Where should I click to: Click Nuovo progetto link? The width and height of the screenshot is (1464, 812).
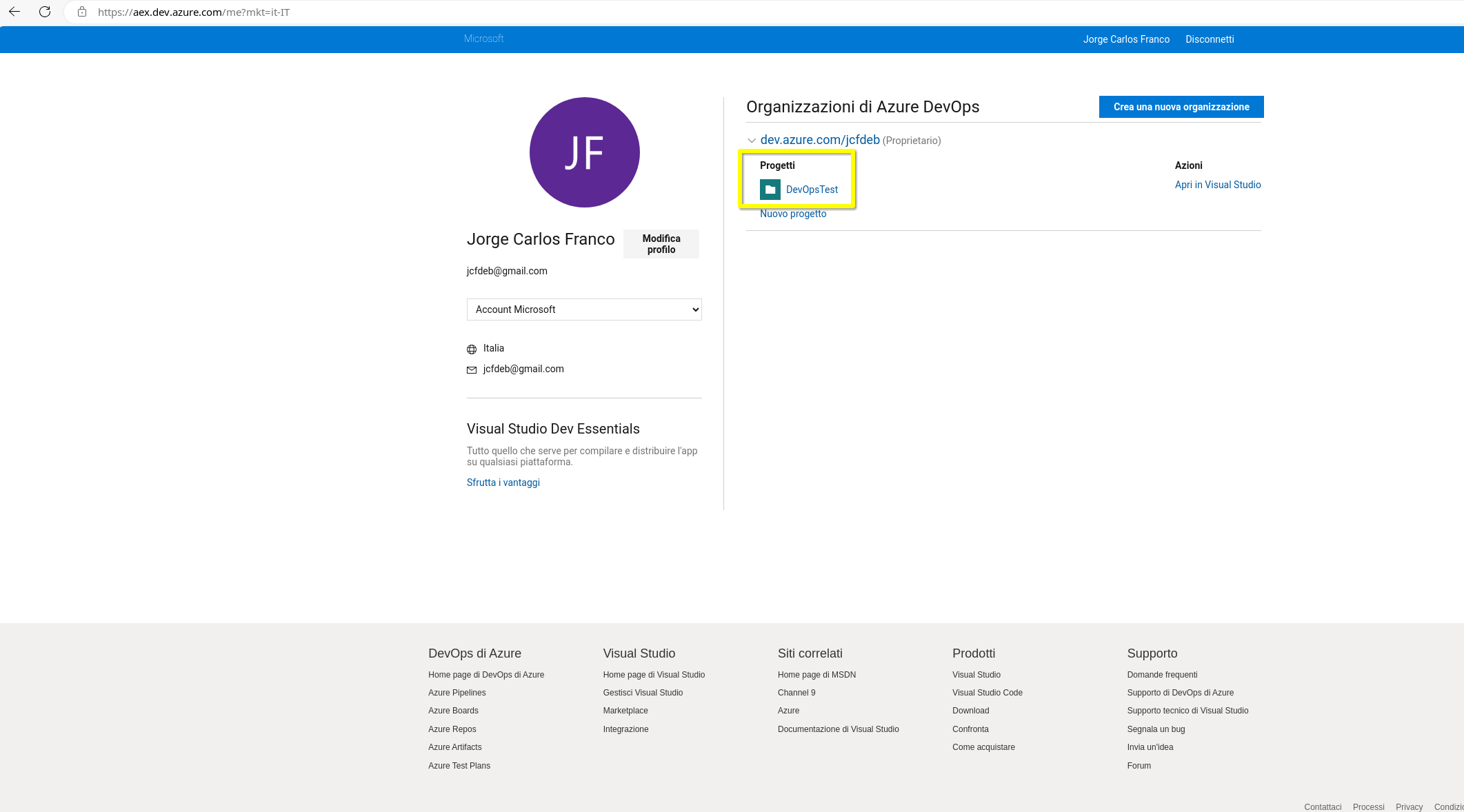793,214
